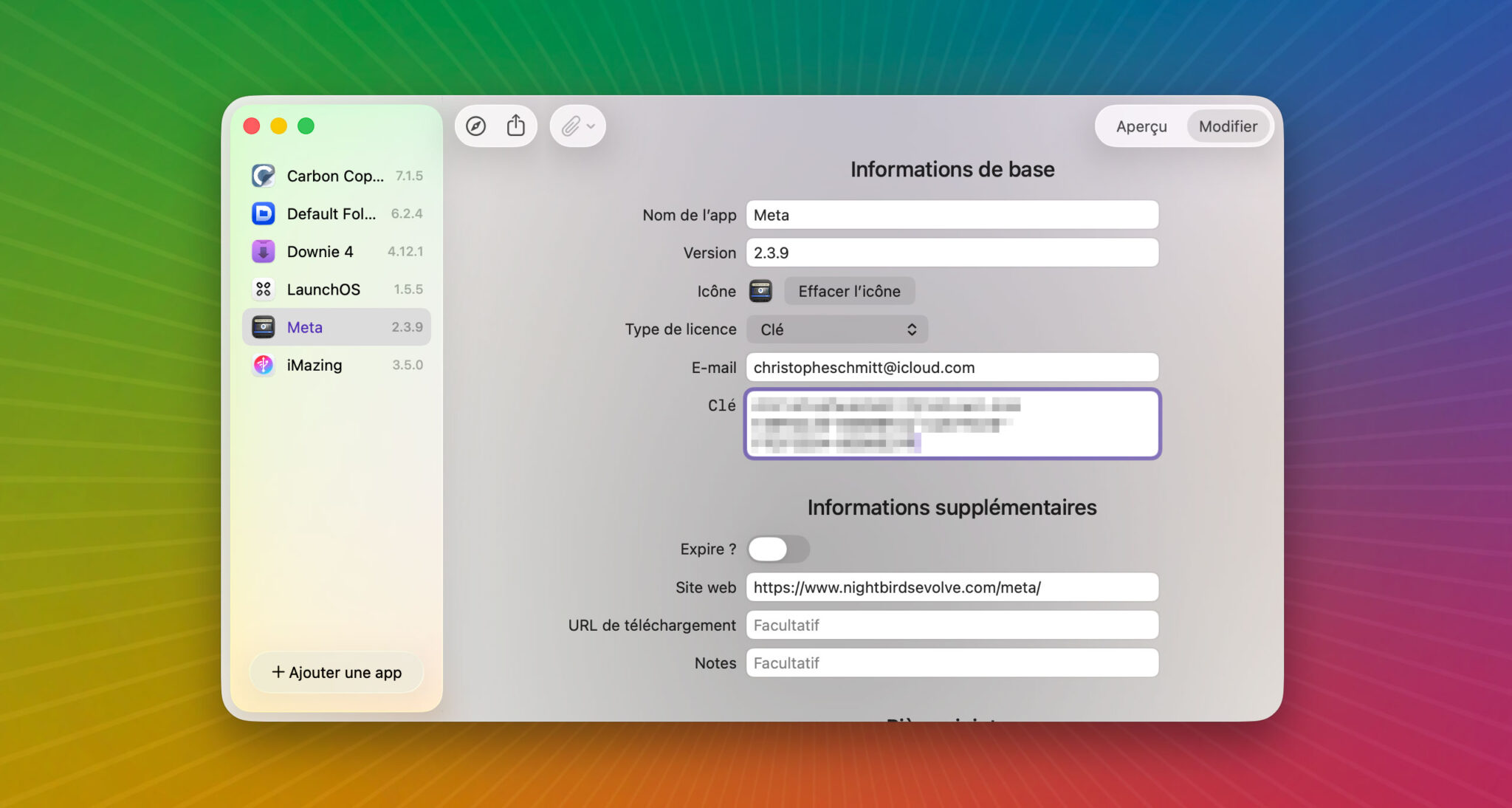Viewport: 1512px width, 808px height.
Task: Click the Downie purple app icon
Action: click(264, 251)
